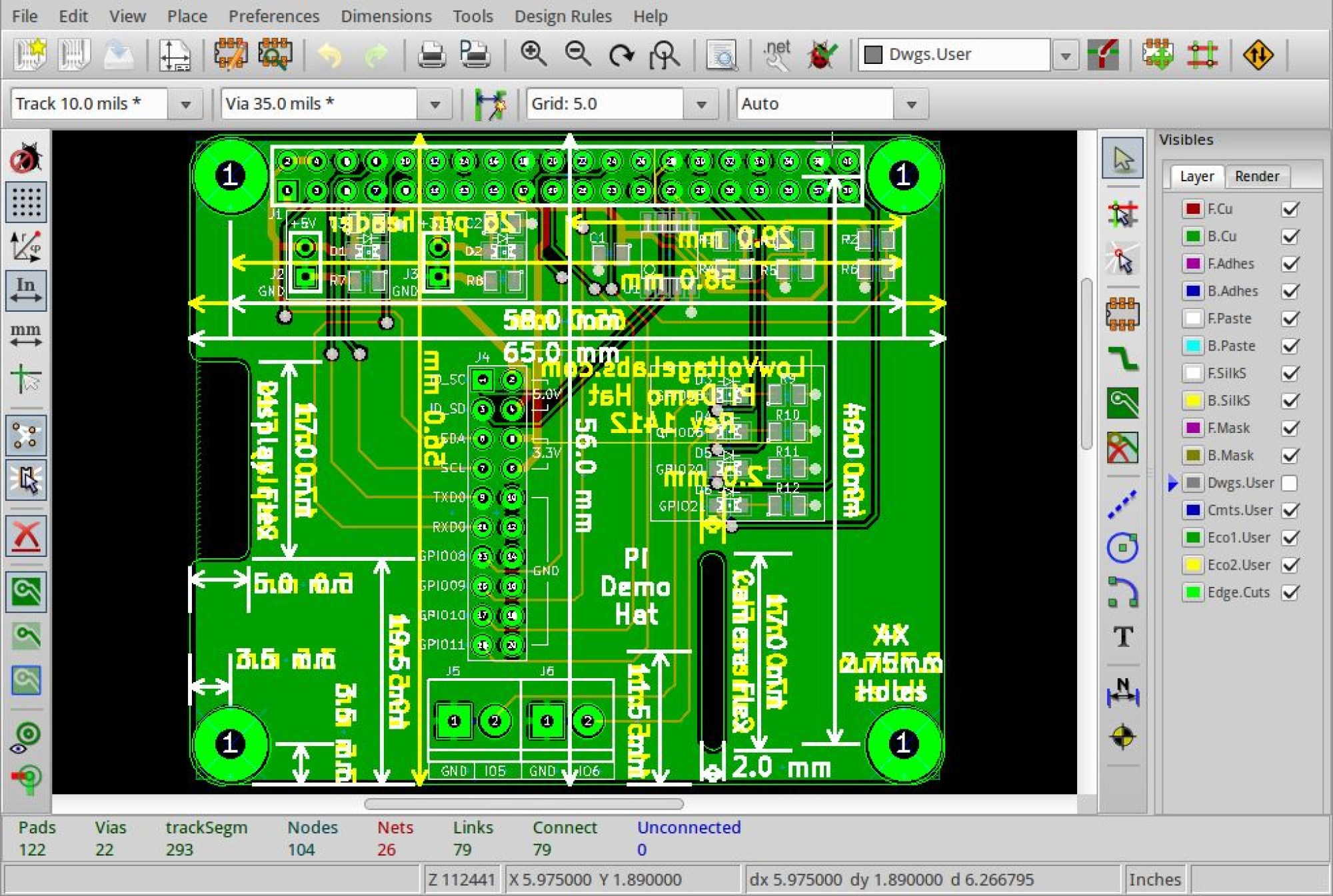Open the track width dropdown

coord(185,105)
